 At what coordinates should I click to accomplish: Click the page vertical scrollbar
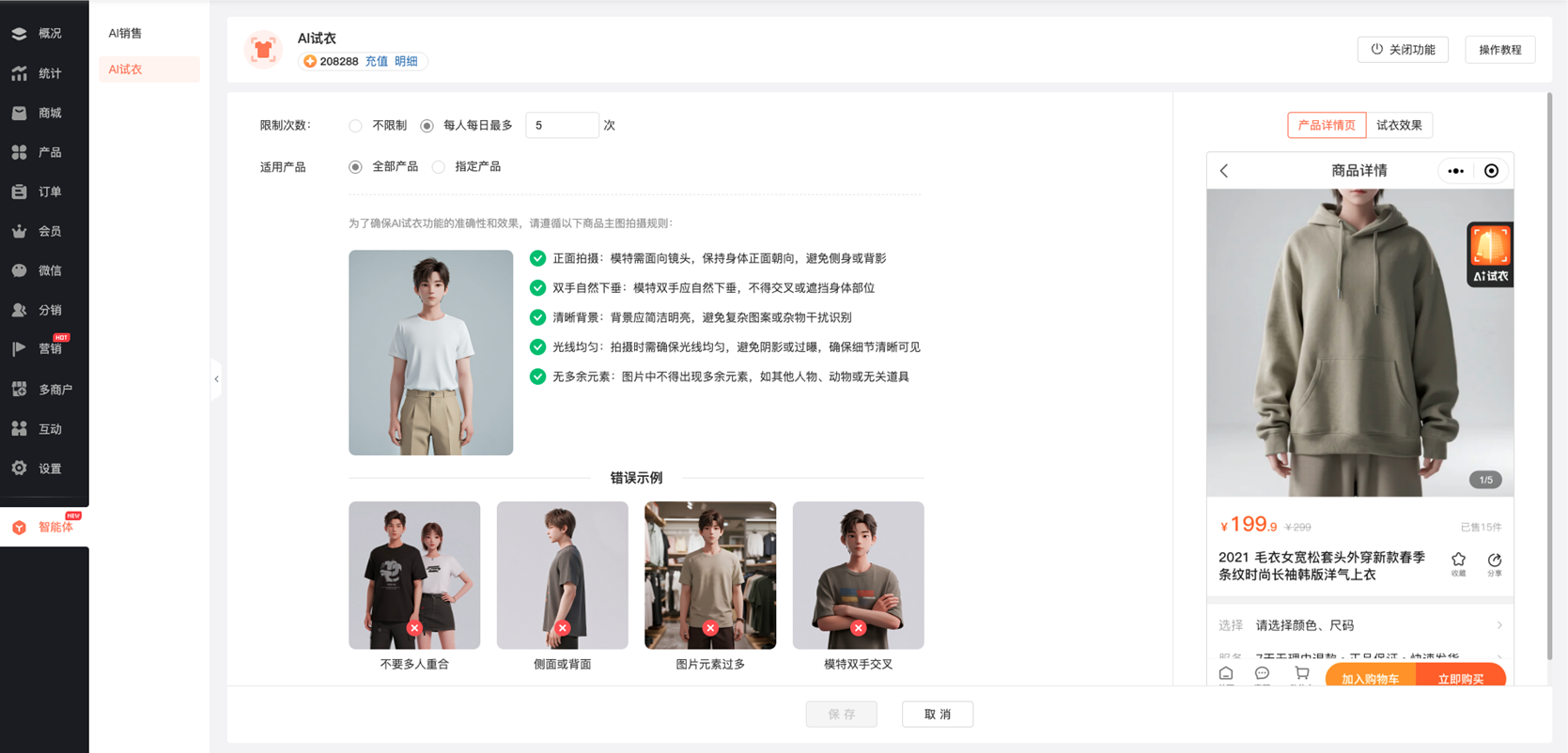1548,376
